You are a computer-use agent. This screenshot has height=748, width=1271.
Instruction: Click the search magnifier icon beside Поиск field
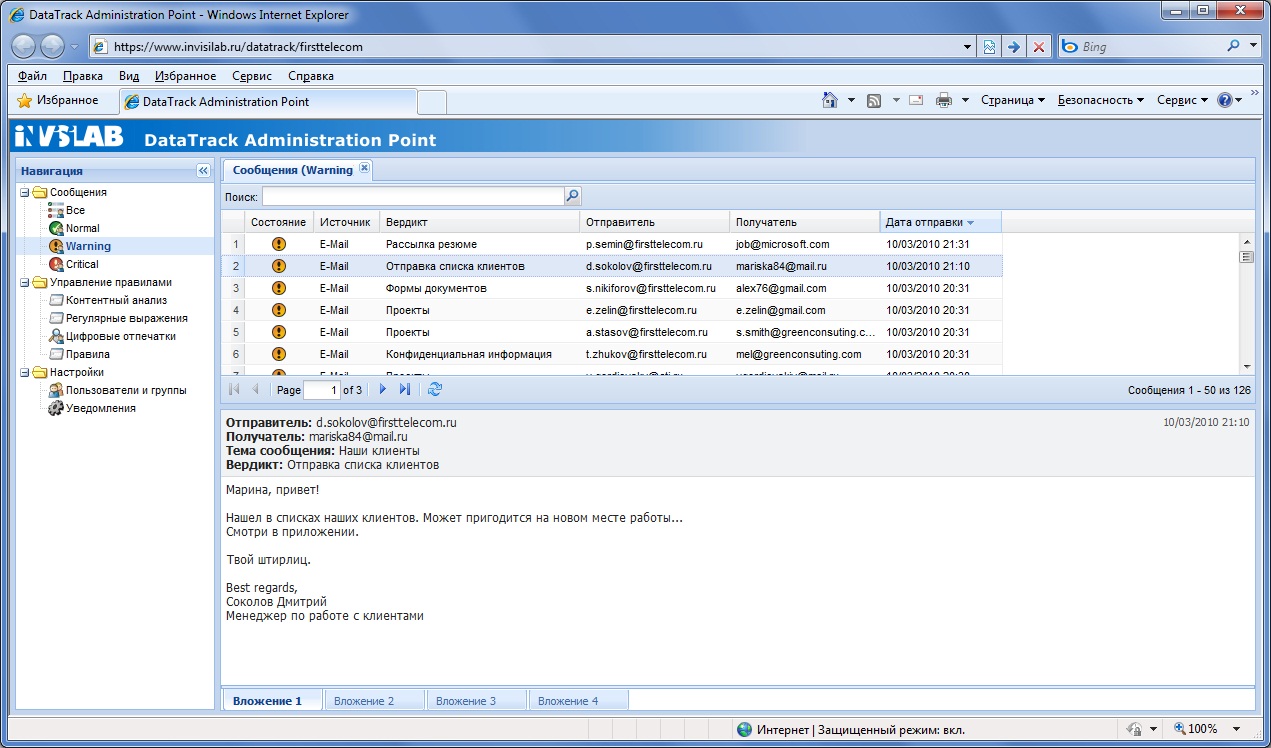click(x=573, y=197)
